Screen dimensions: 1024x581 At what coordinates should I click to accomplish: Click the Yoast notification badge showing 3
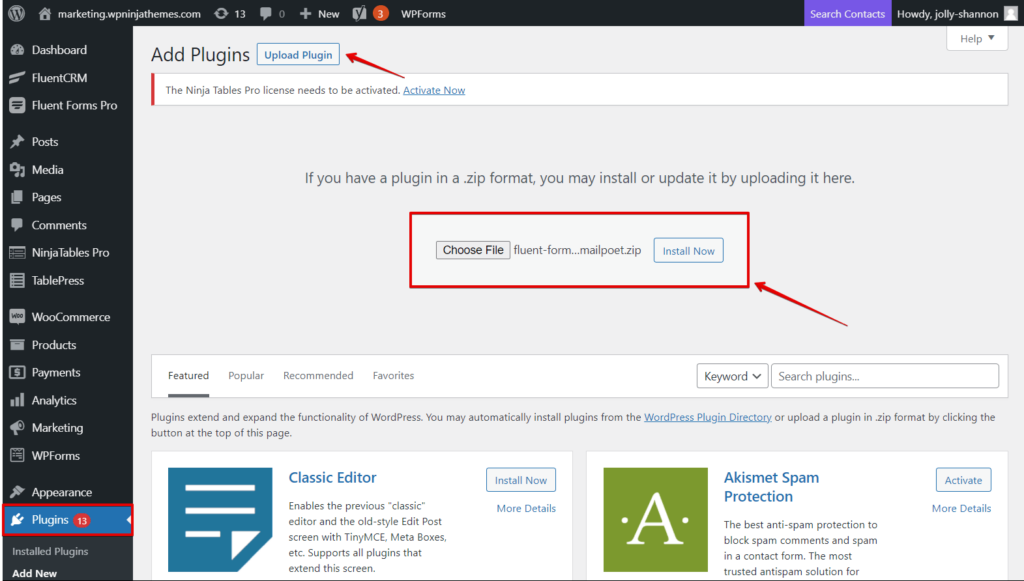click(x=380, y=13)
